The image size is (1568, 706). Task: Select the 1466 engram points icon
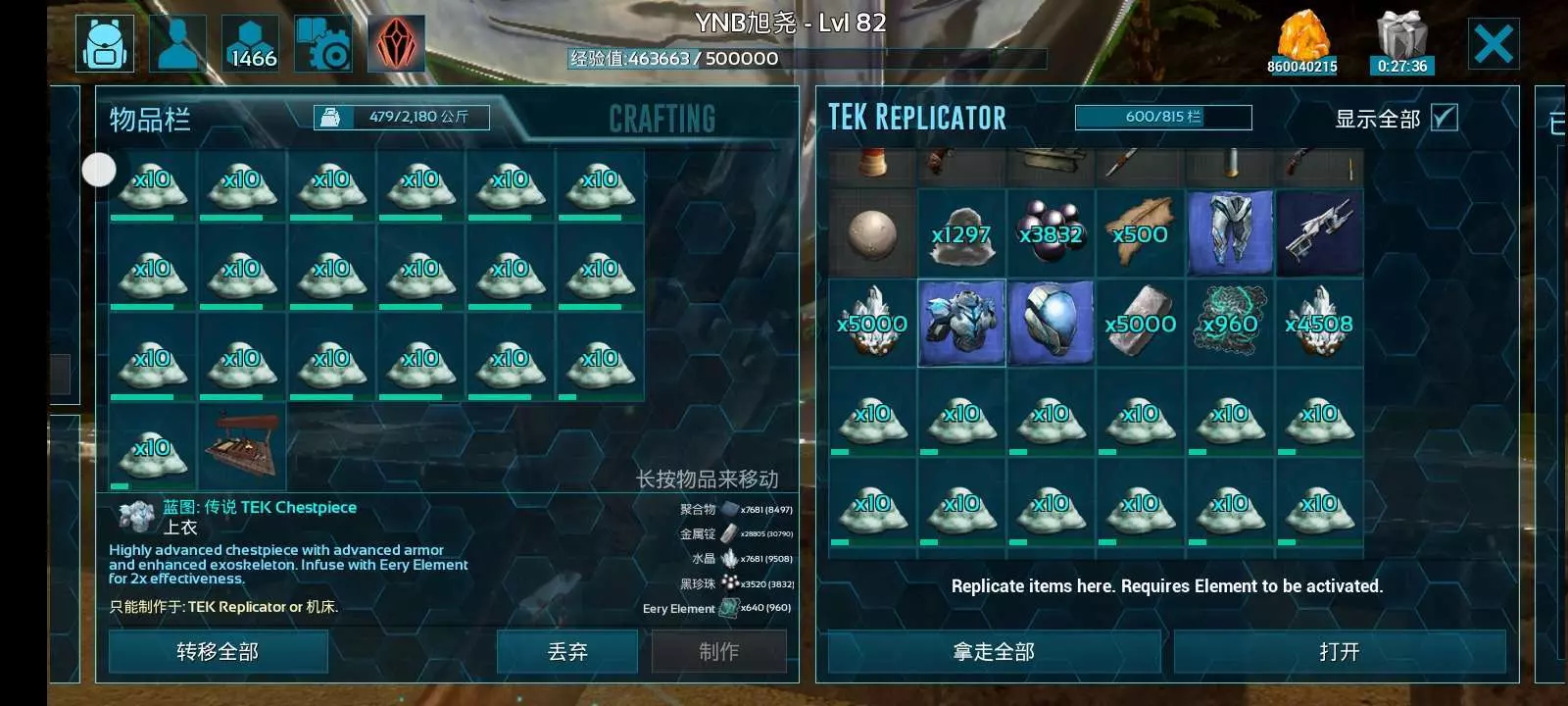point(251,44)
